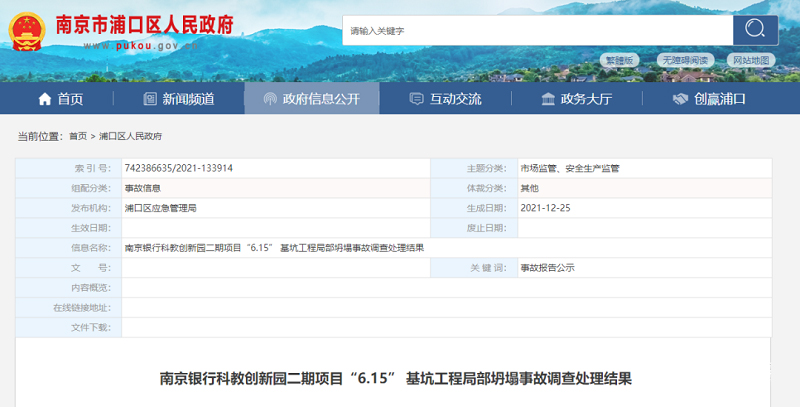Viewport: 800px width, 407px height.
Task: Click the magnifying glass search button
Action: (x=755, y=30)
